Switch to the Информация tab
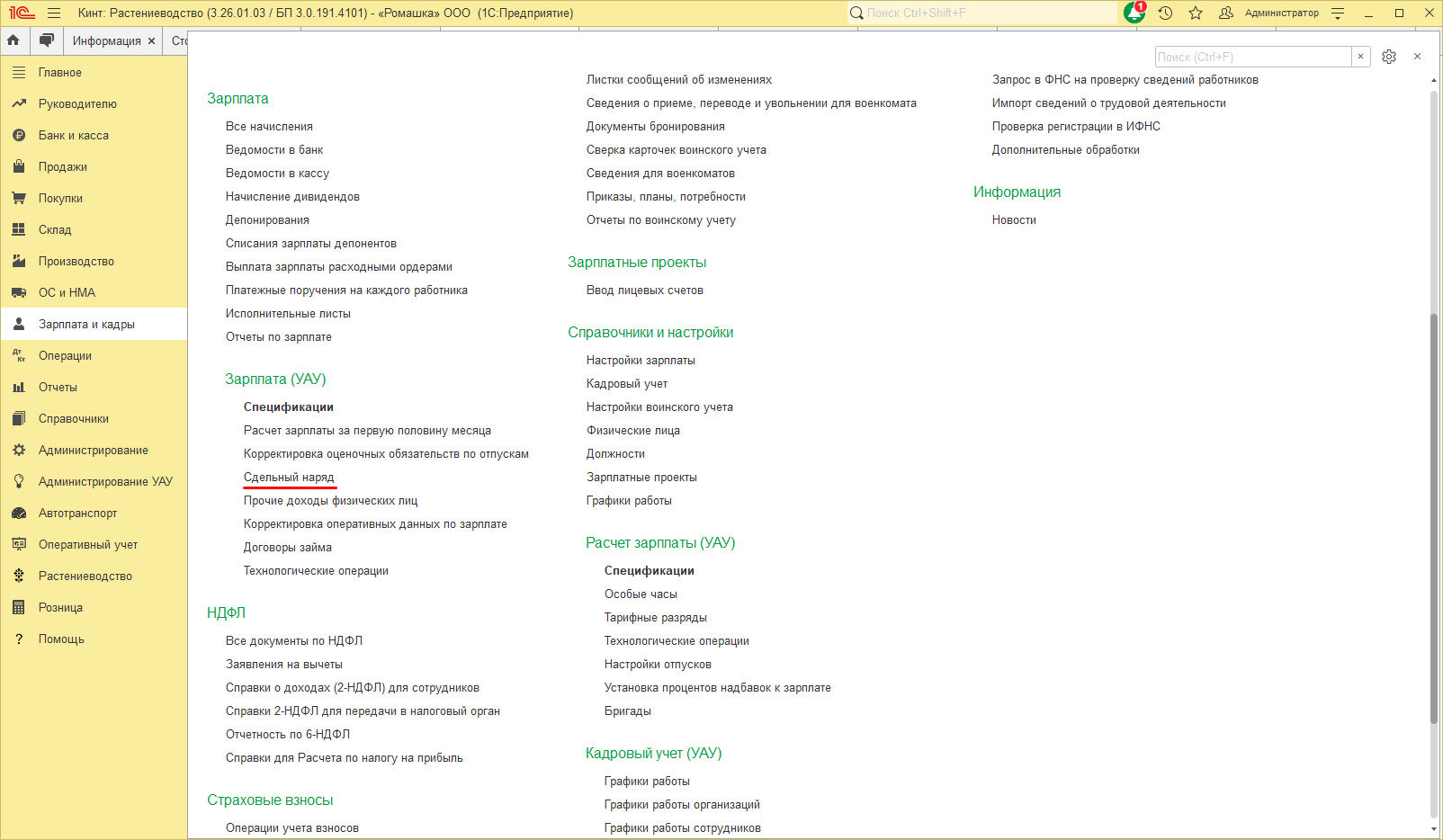 (106, 40)
